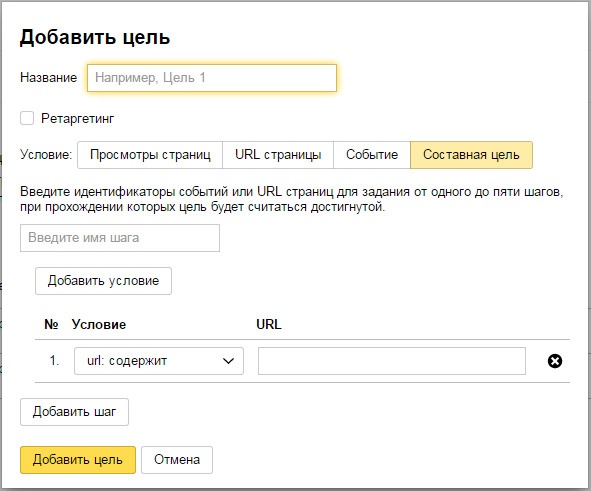The width and height of the screenshot is (591, 491).
Task: Switch to the URL страницы tab
Action: [278, 155]
